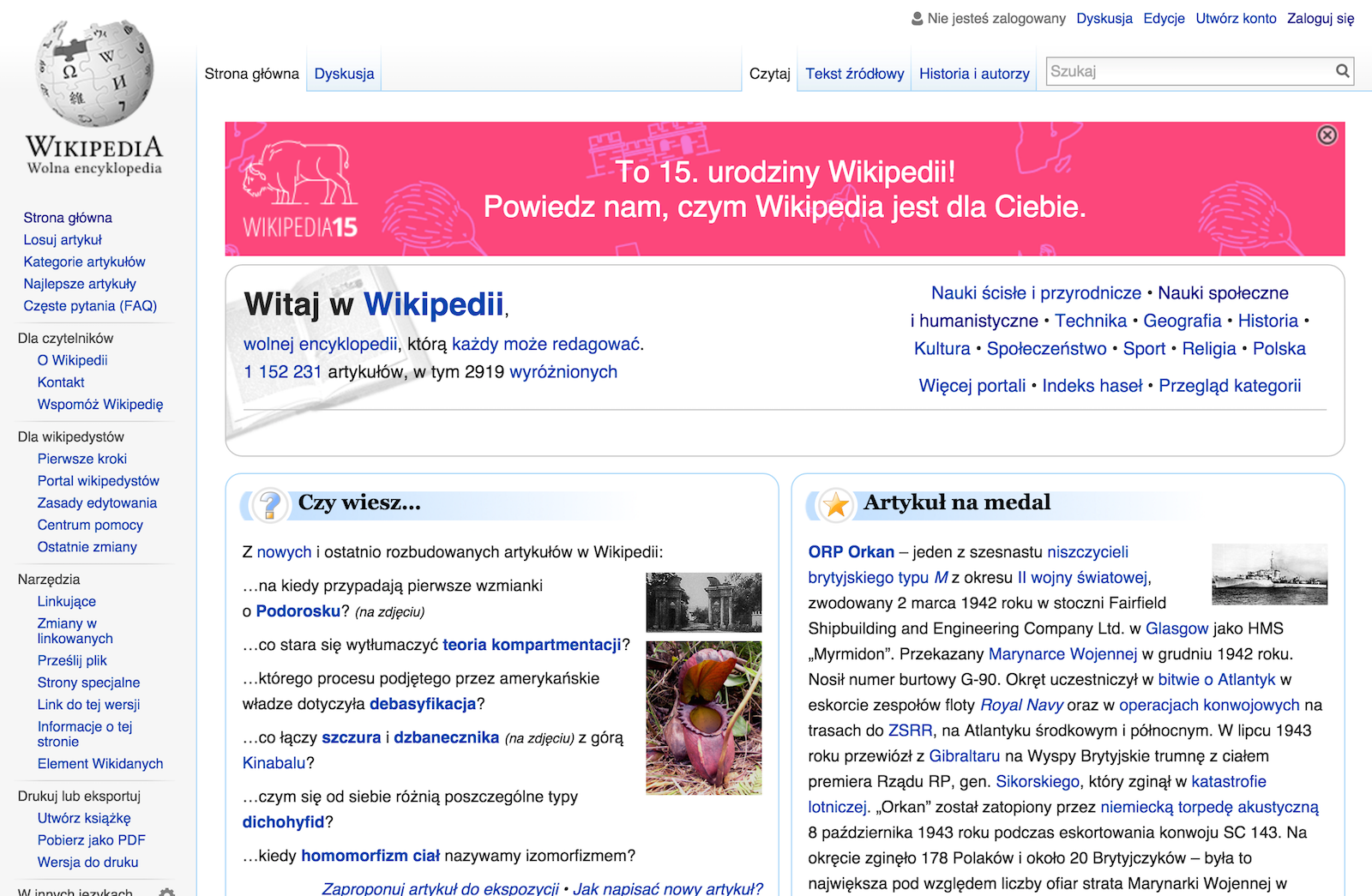Click Utwórz książkę link

coord(84,819)
